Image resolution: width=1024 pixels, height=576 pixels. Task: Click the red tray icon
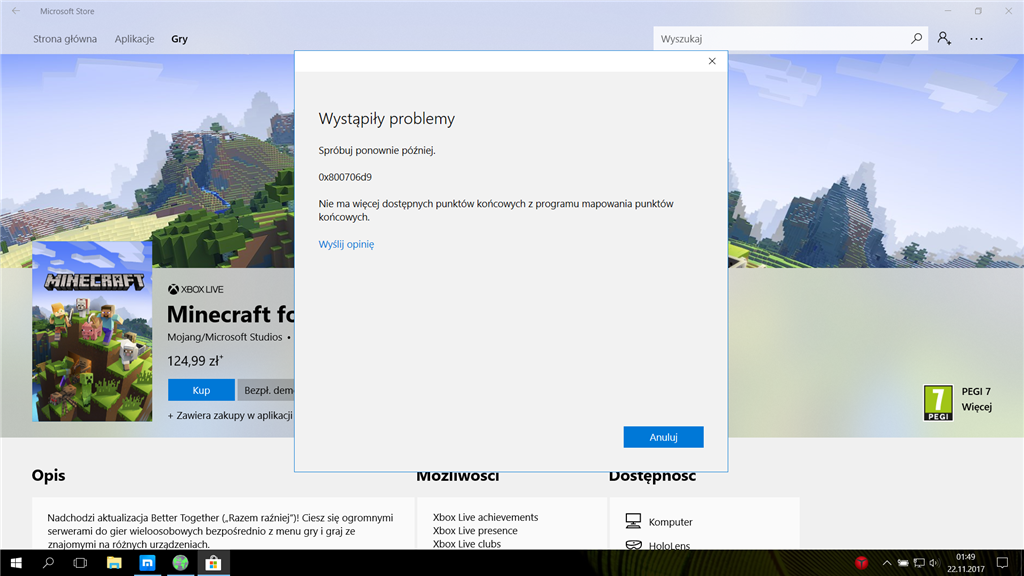861,562
